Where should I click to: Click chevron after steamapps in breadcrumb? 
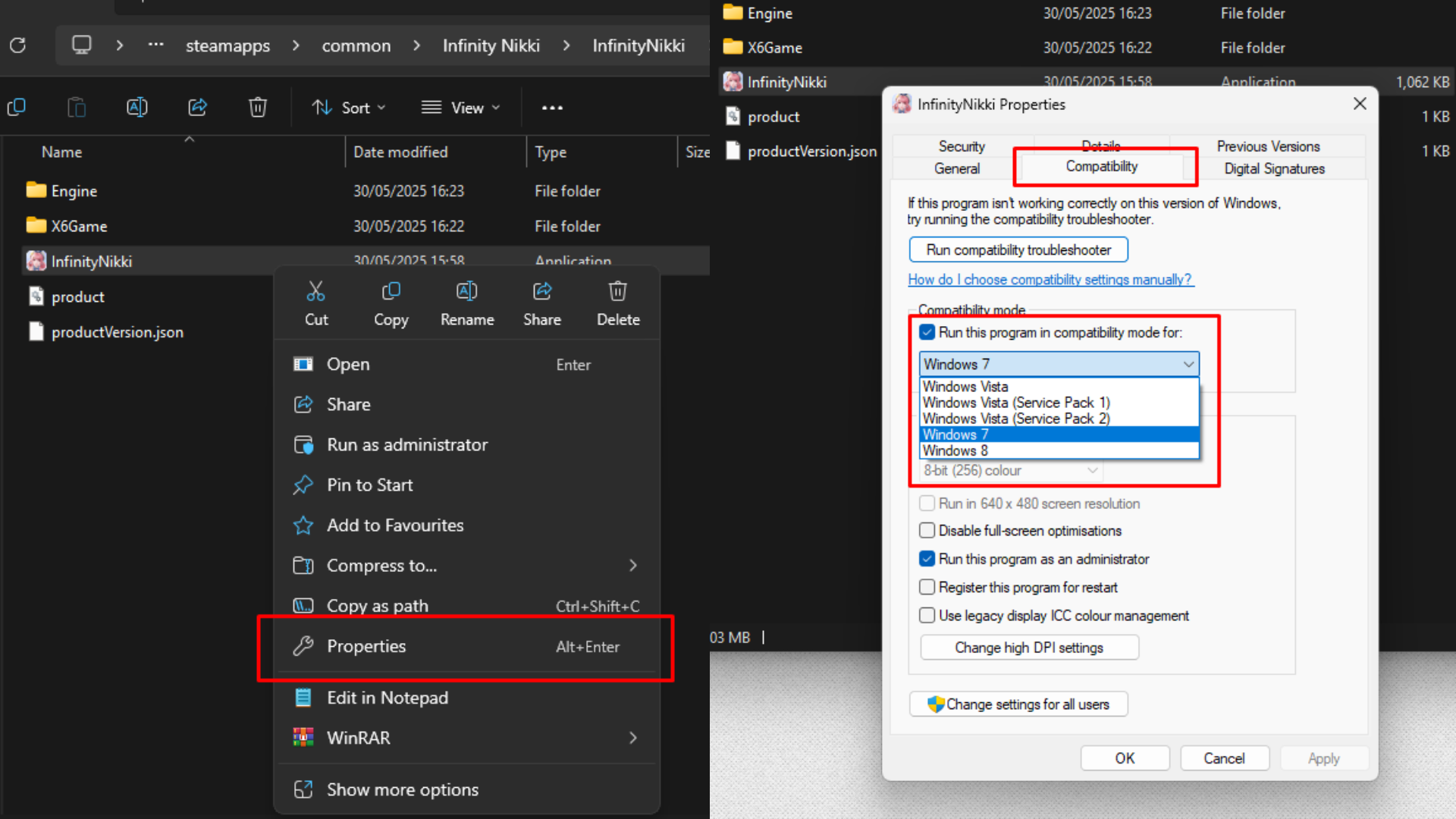(x=296, y=45)
